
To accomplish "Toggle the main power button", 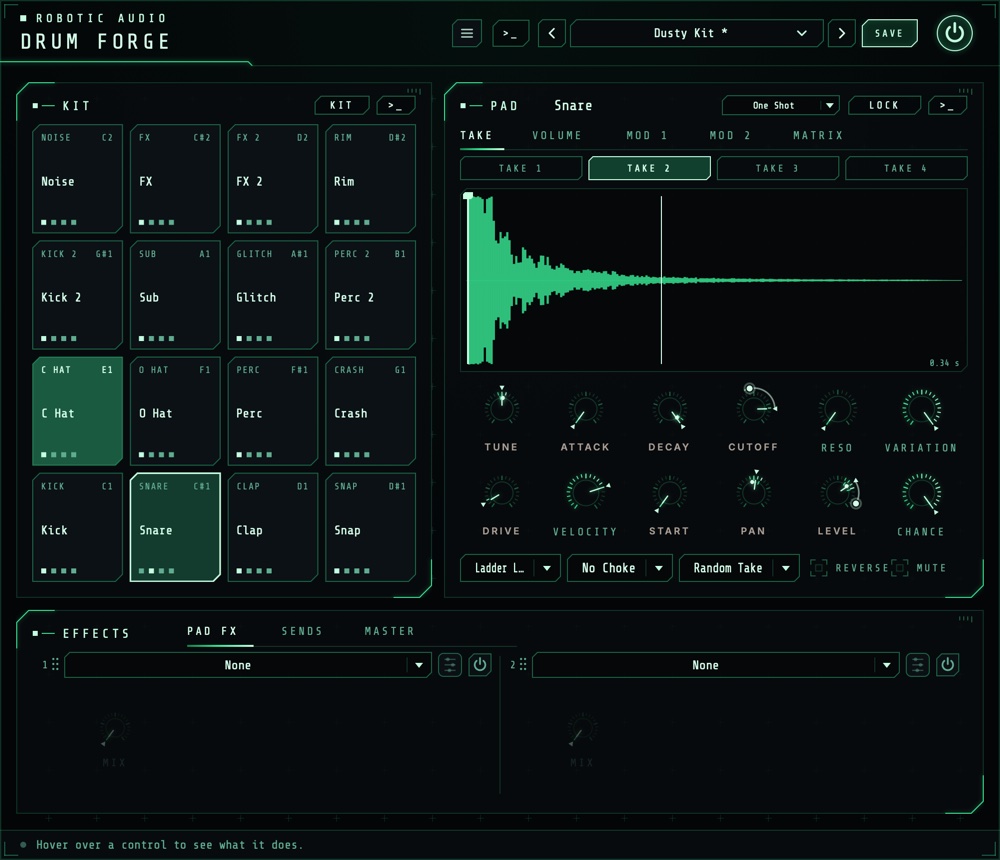I will coord(954,33).
